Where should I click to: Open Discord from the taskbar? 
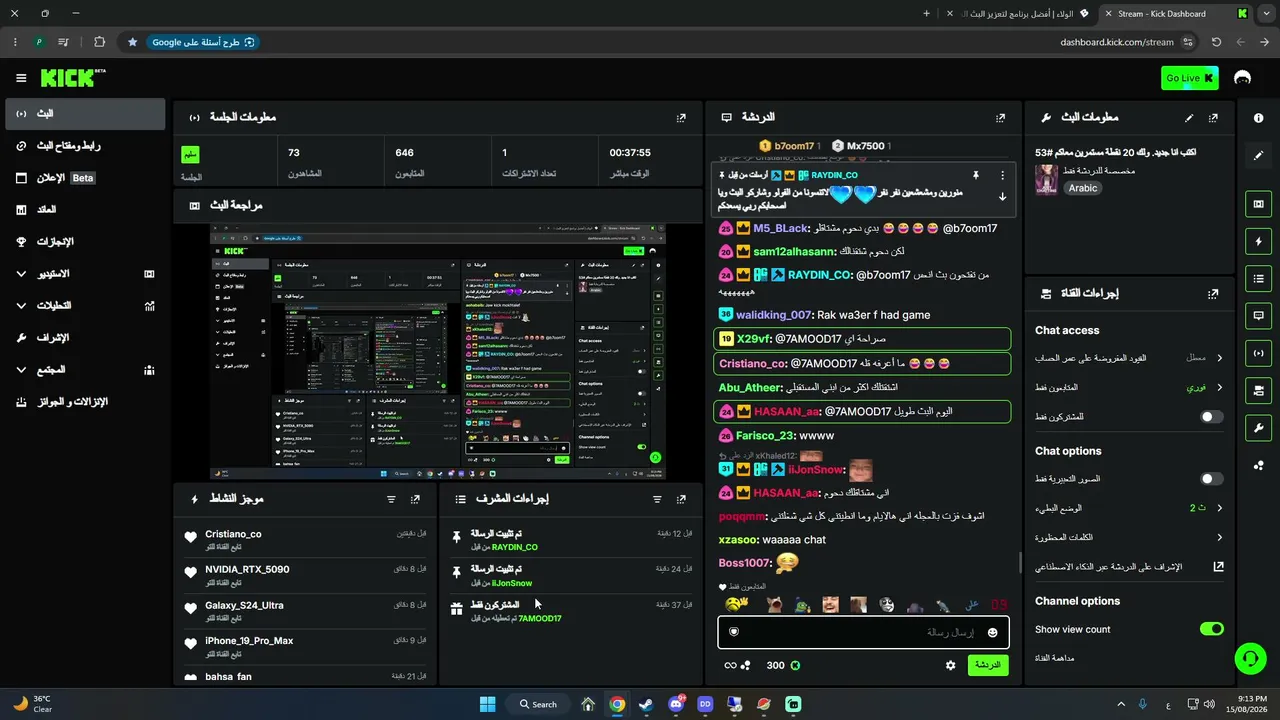click(x=676, y=704)
